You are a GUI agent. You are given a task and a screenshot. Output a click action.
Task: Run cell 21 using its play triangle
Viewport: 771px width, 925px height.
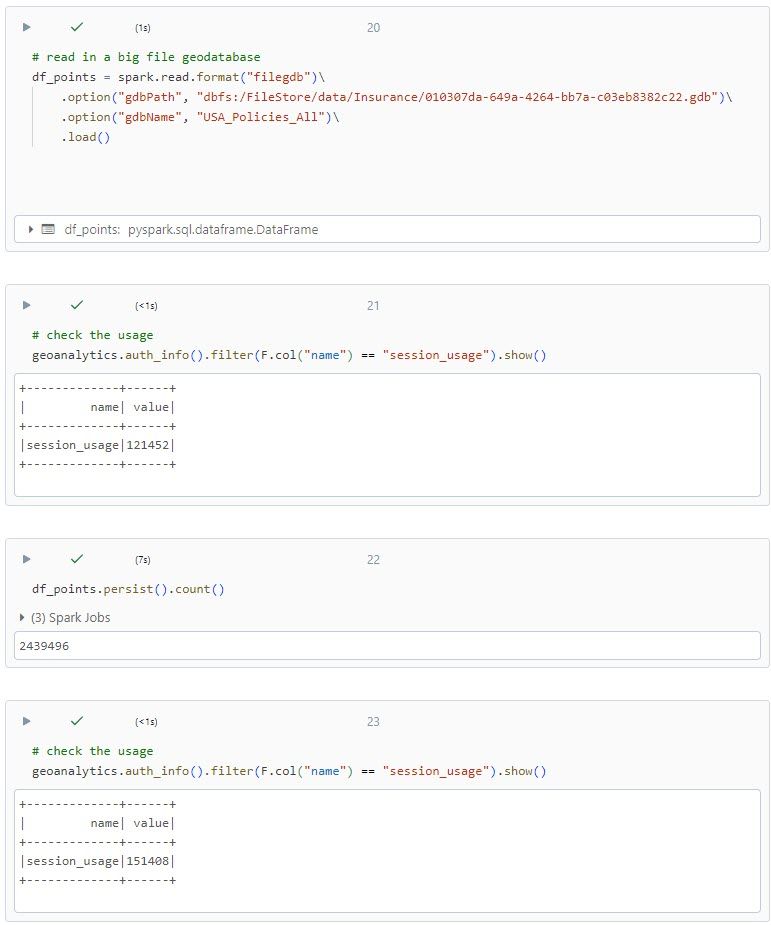click(x=27, y=305)
